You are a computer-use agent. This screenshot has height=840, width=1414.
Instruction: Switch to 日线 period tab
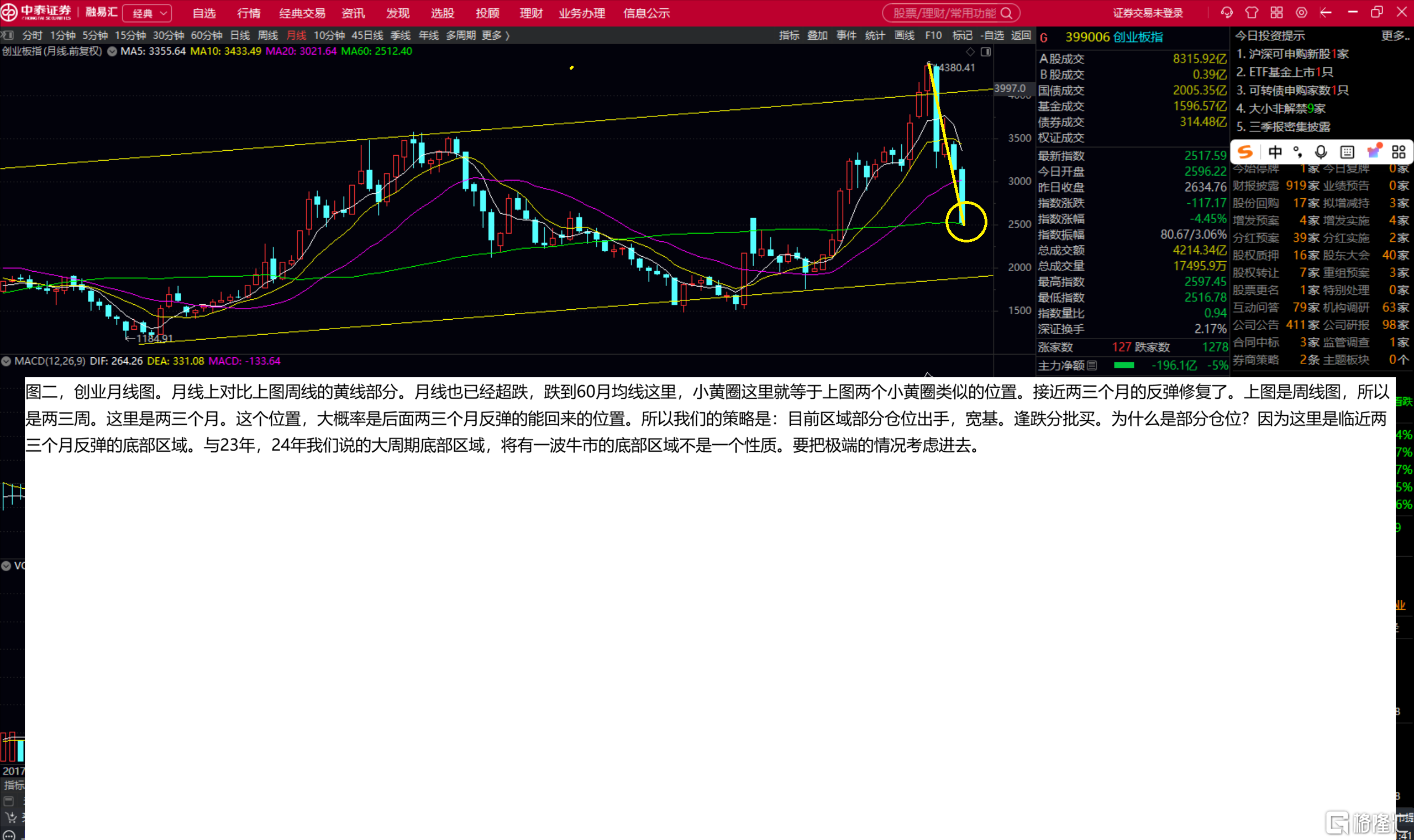[240, 35]
